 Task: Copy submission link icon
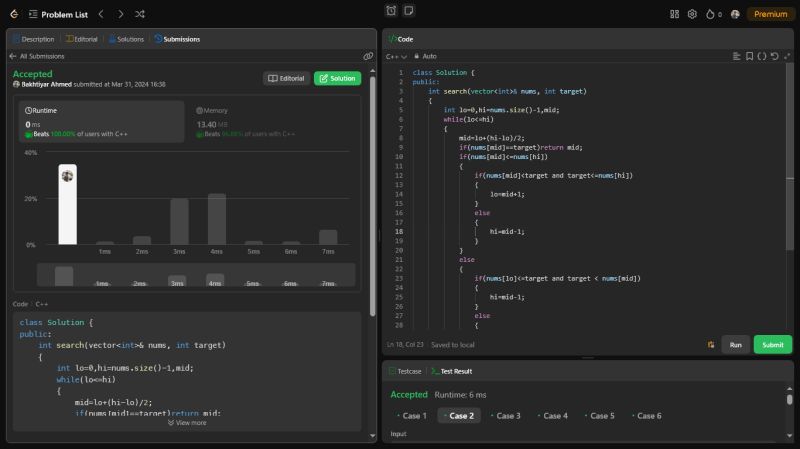tap(368, 56)
